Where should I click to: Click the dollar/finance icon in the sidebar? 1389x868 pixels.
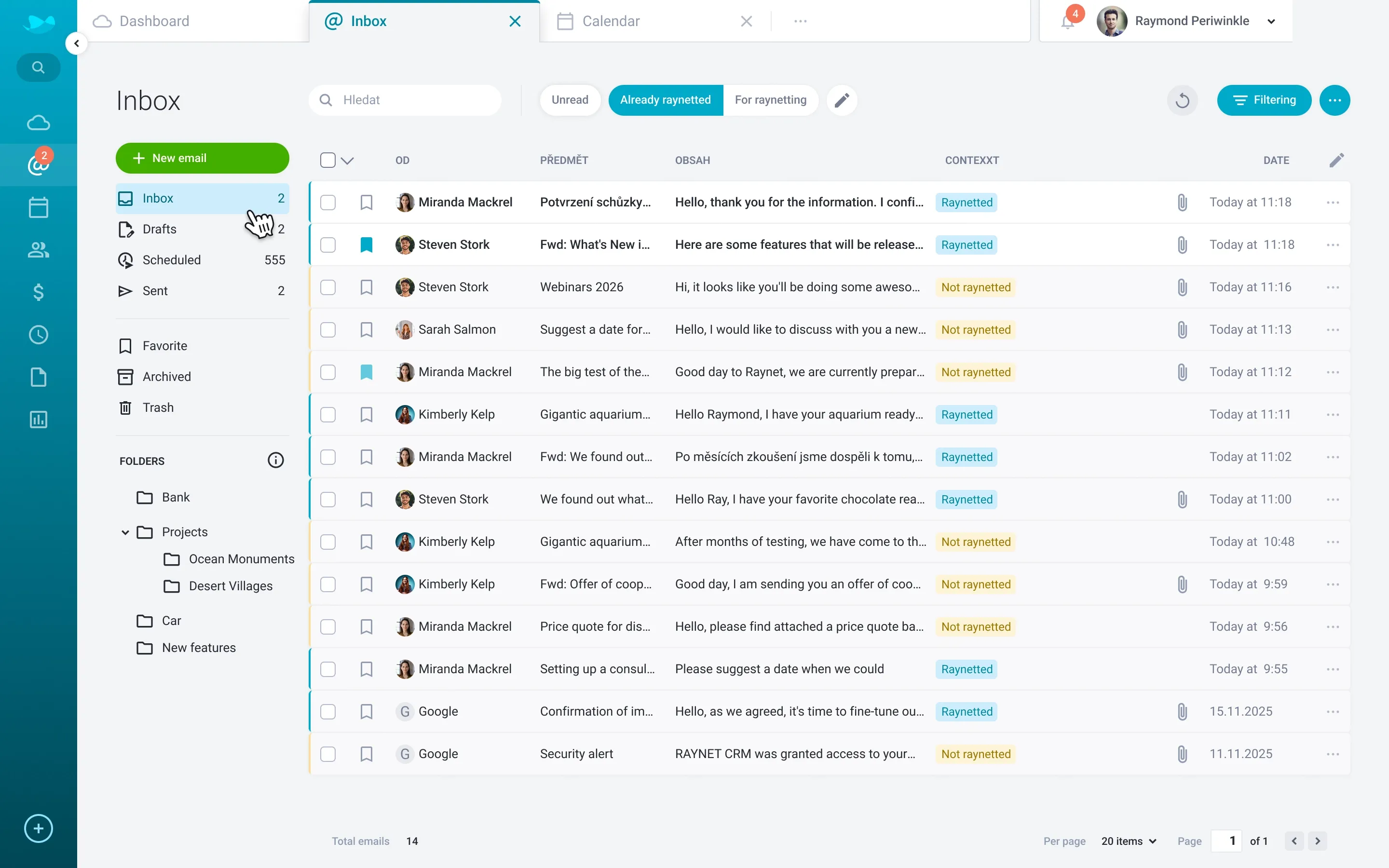pos(38,293)
